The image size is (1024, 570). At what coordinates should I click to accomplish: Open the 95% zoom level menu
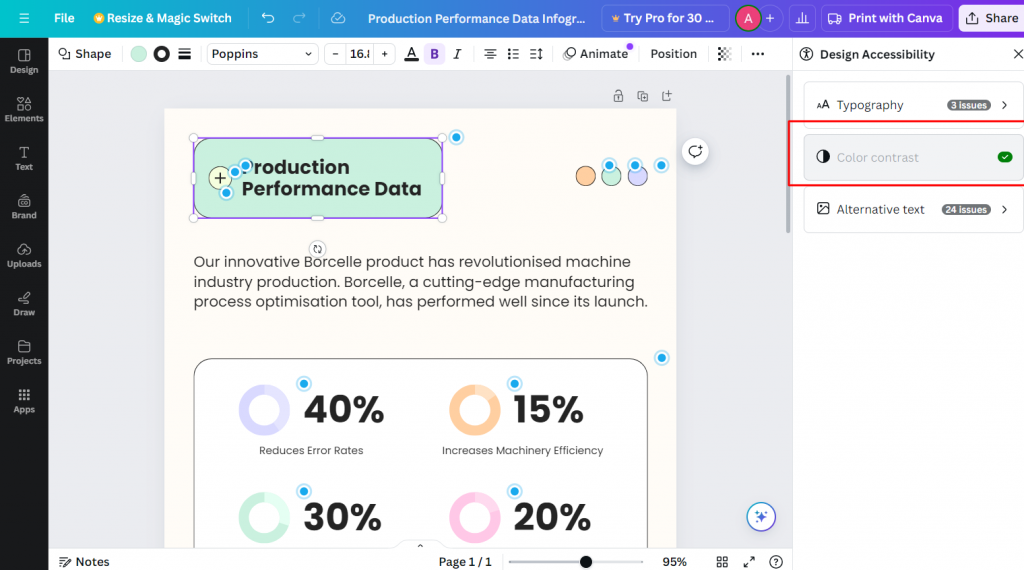point(675,562)
